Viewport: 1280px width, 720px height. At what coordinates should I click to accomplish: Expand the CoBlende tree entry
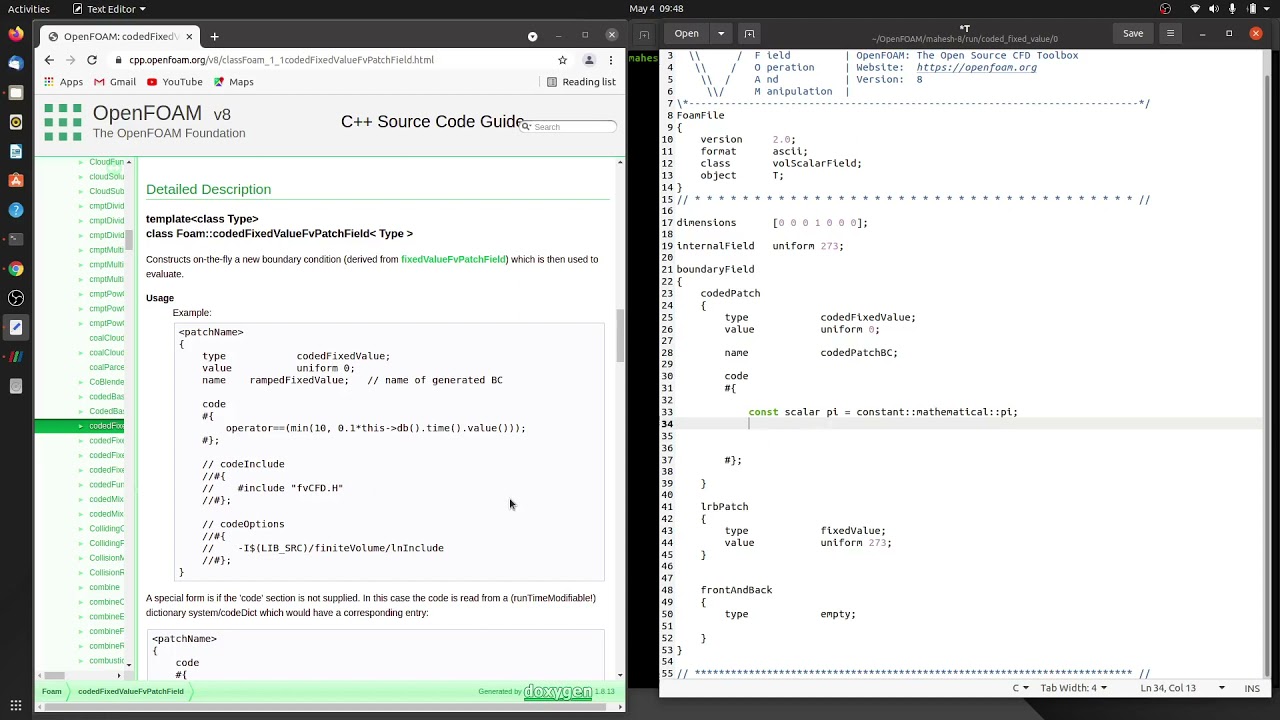tap(81, 382)
